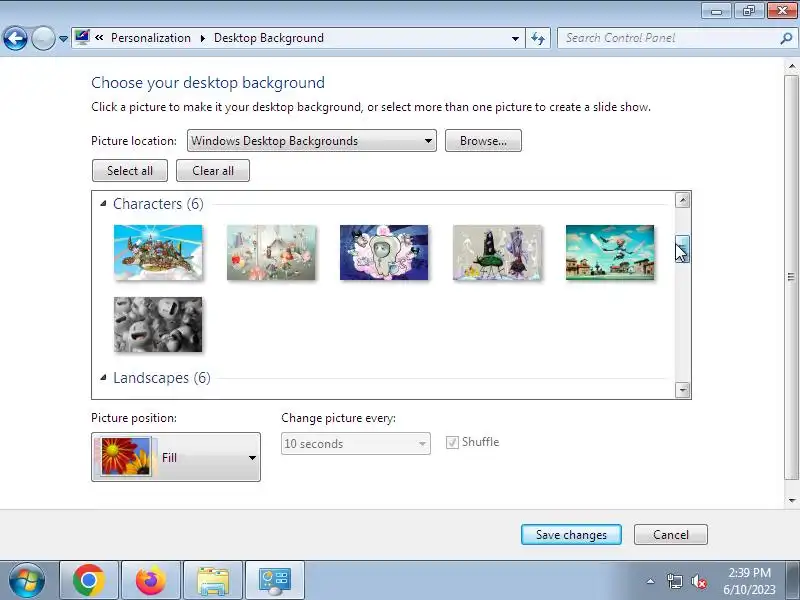The image size is (800, 600).
Task: Select the flying turtle island wallpaper
Action: click(x=158, y=253)
